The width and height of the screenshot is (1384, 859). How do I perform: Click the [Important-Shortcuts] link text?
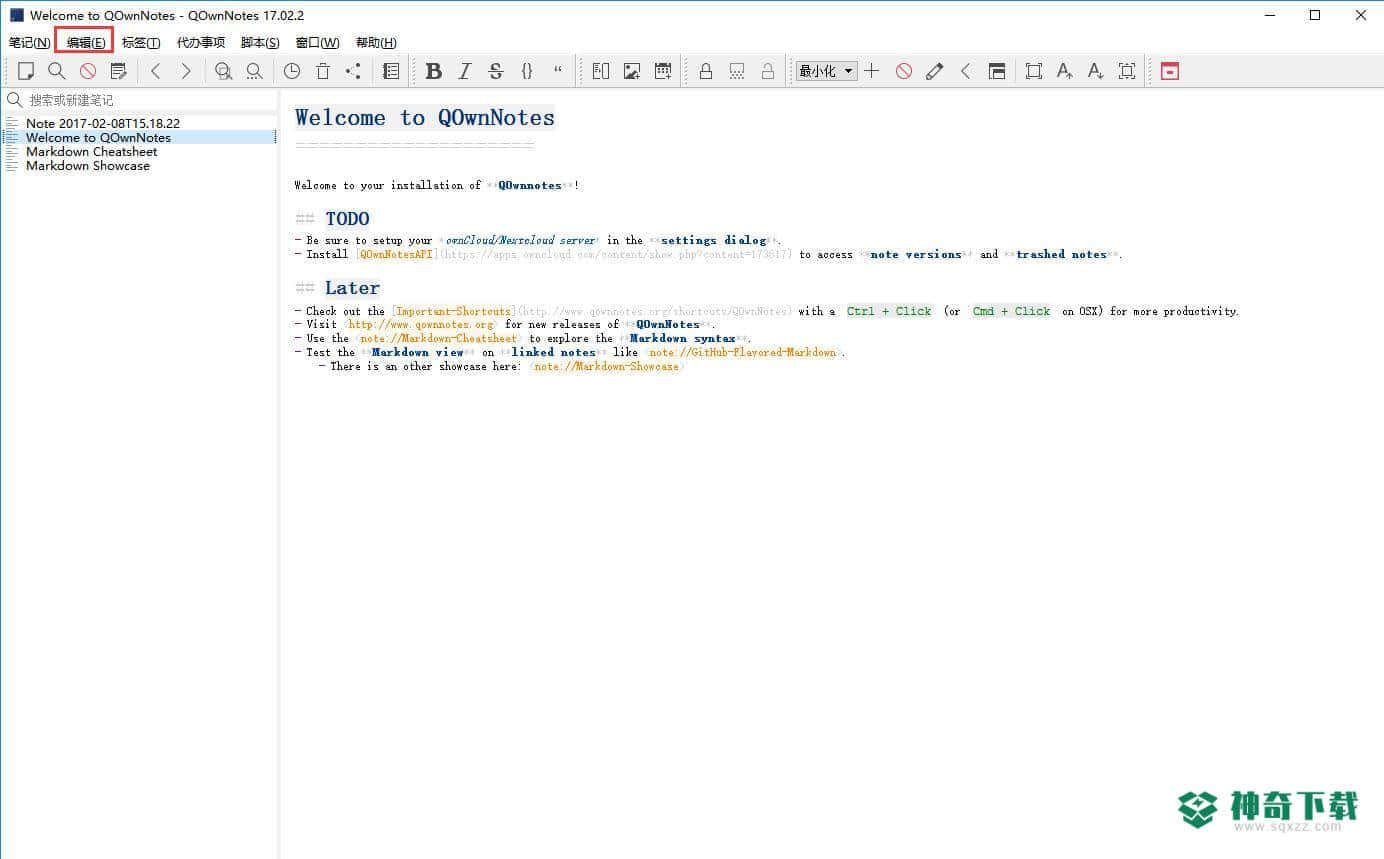coord(454,311)
